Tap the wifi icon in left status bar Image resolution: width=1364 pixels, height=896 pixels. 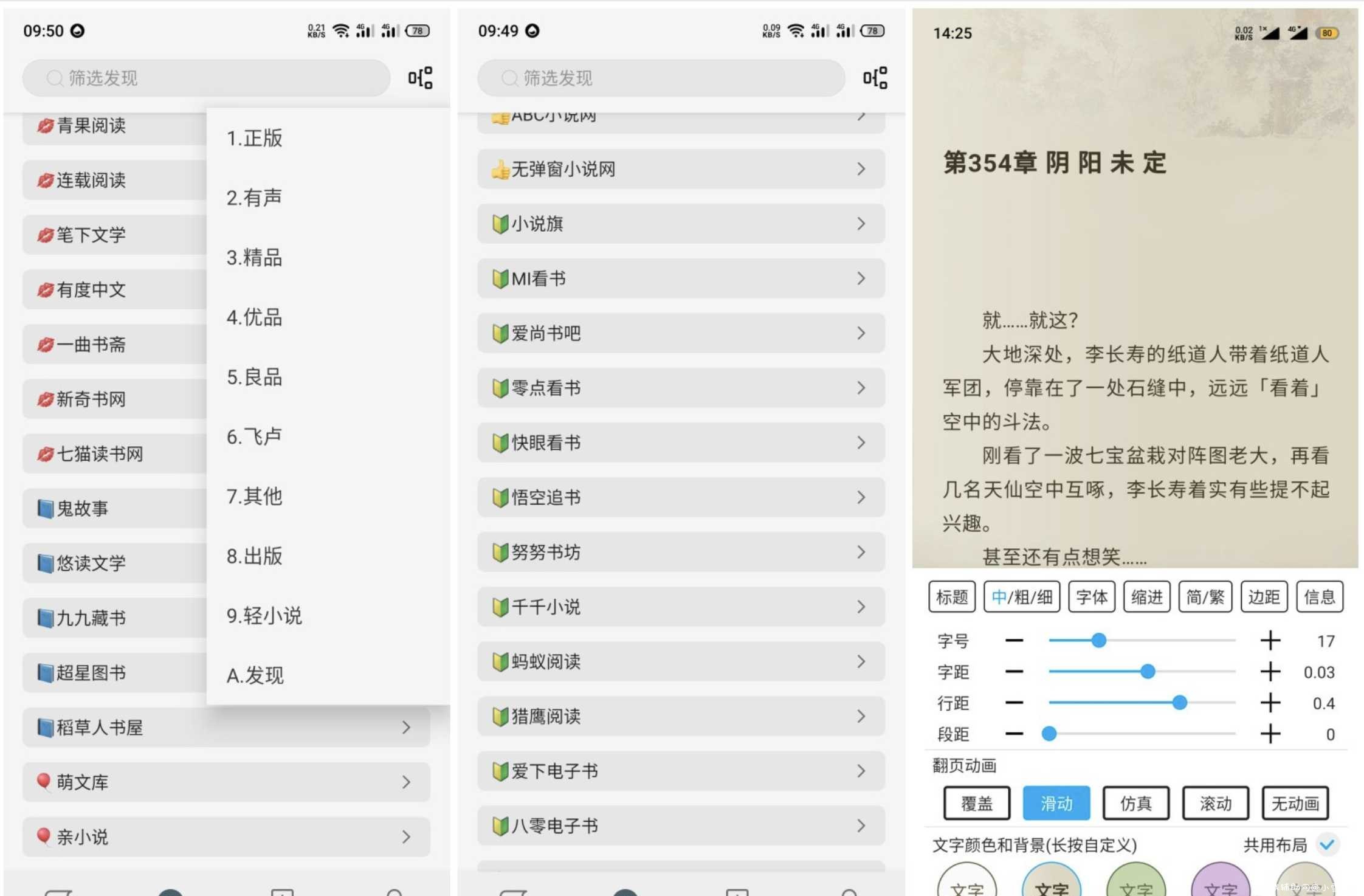(x=342, y=30)
